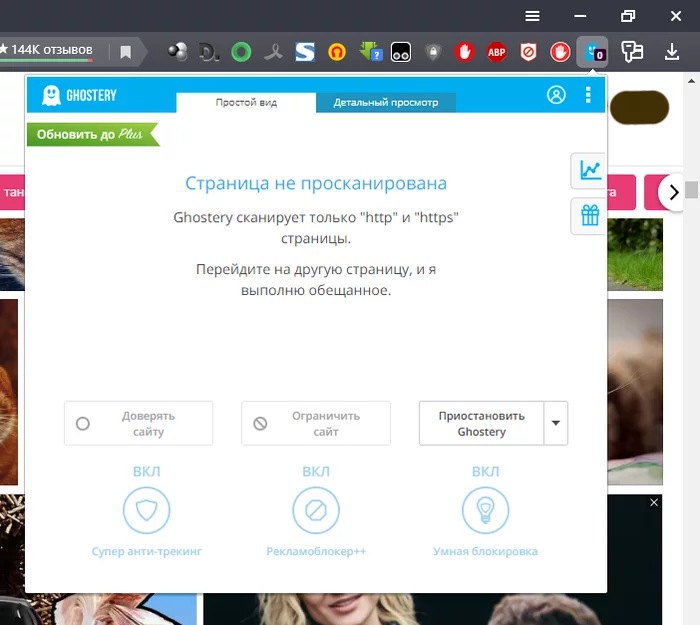The width and height of the screenshot is (700, 625).
Task: Click the red shield block extension
Action: pyautogui.click(x=528, y=52)
